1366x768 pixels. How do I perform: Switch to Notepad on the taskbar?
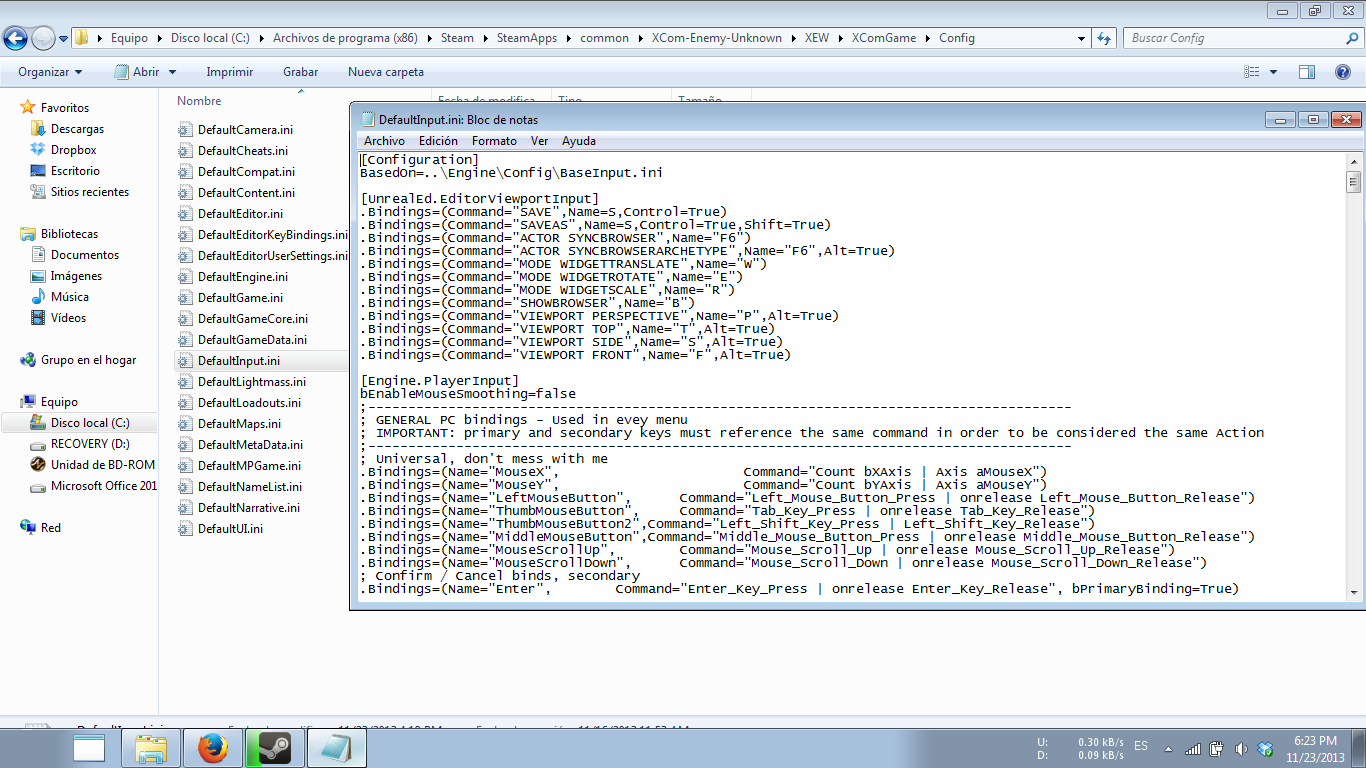[x=335, y=748]
